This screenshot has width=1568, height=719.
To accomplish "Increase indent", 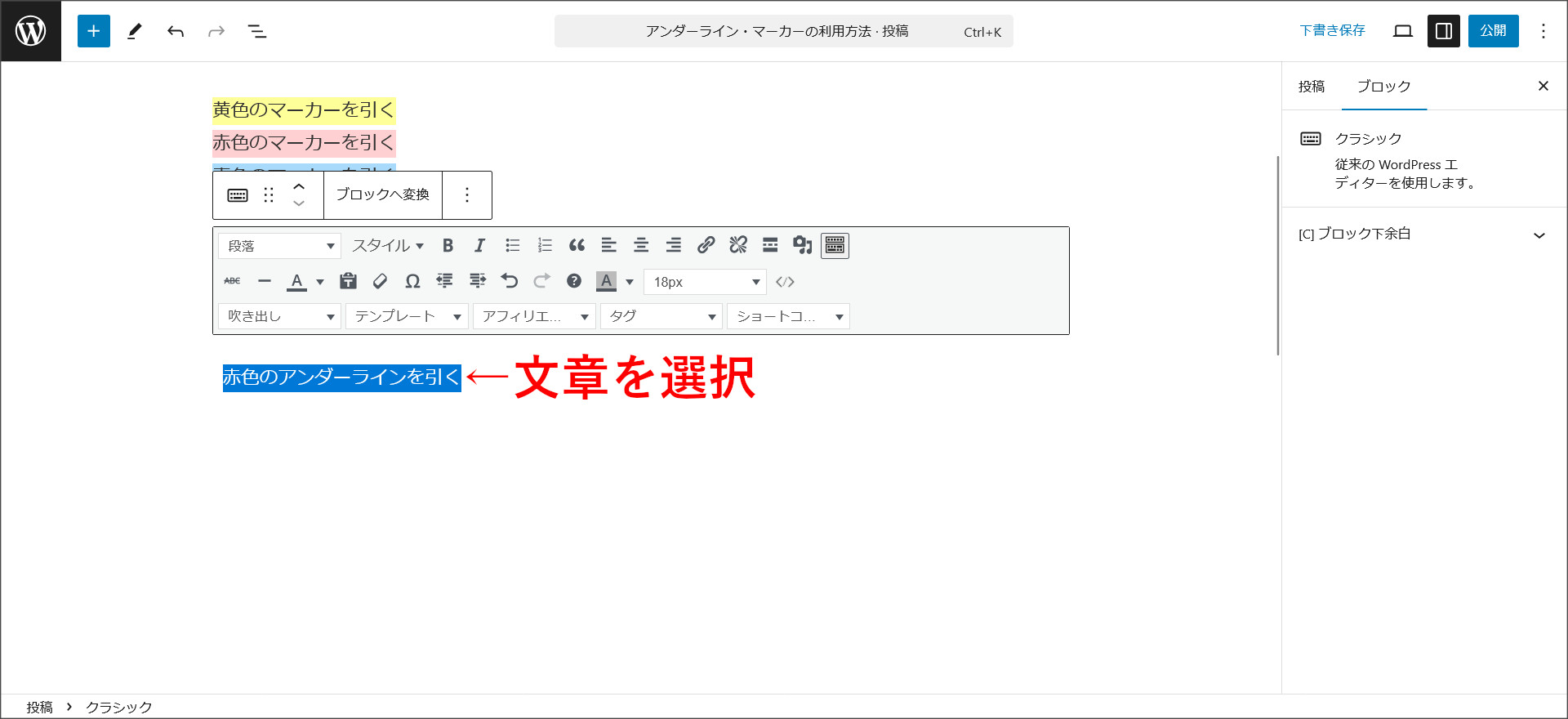I will (478, 281).
